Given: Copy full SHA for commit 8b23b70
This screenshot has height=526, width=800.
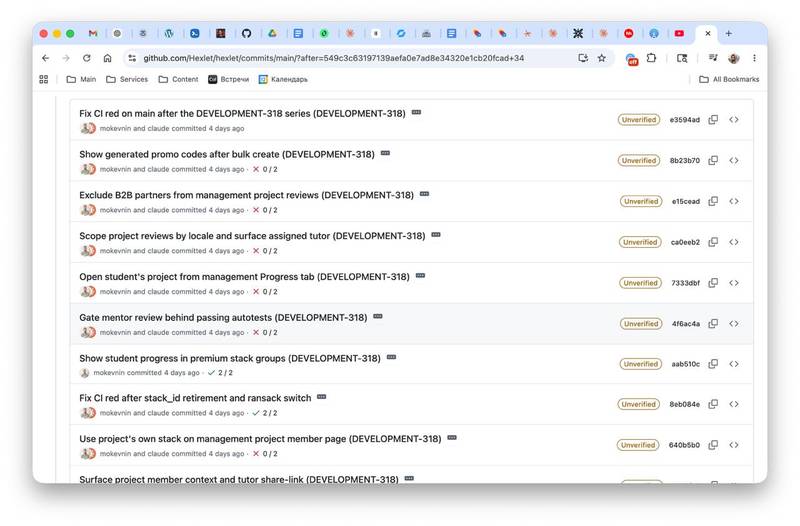Looking at the screenshot, I should (713, 160).
